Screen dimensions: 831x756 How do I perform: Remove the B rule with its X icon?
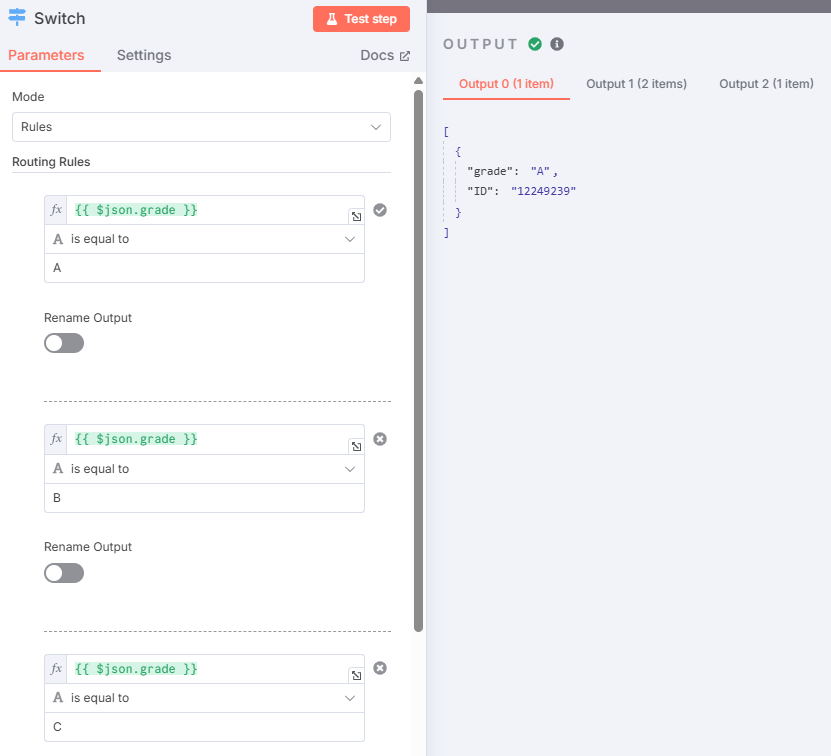pos(380,439)
